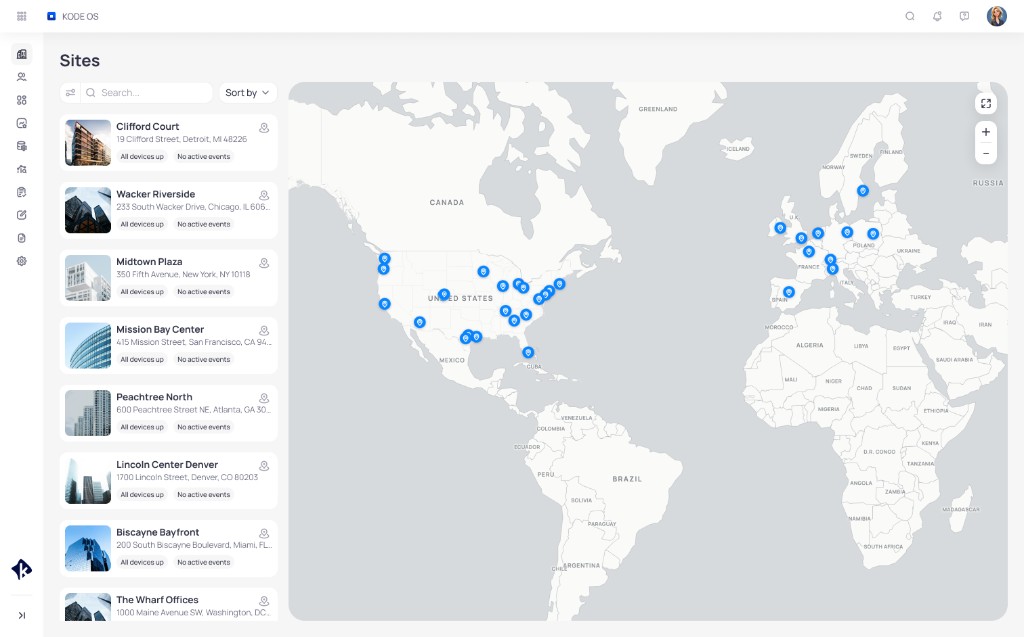Screen dimensions: 1024x637
Task: Open the Mission Bay Center site title
Action: pyautogui.click(x=160, y=329)
